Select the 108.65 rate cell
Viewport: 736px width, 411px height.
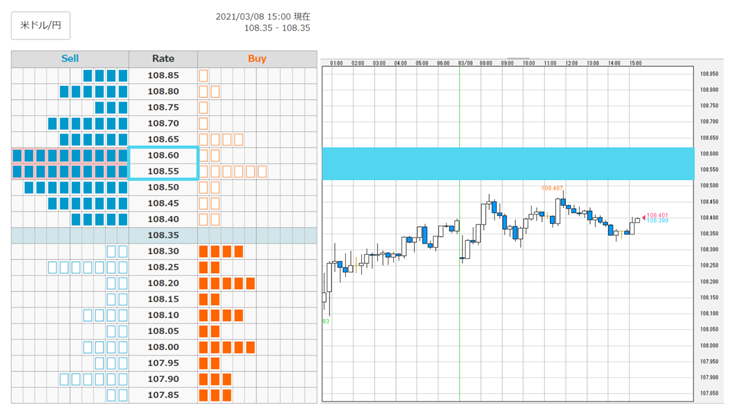coord(163,139)
